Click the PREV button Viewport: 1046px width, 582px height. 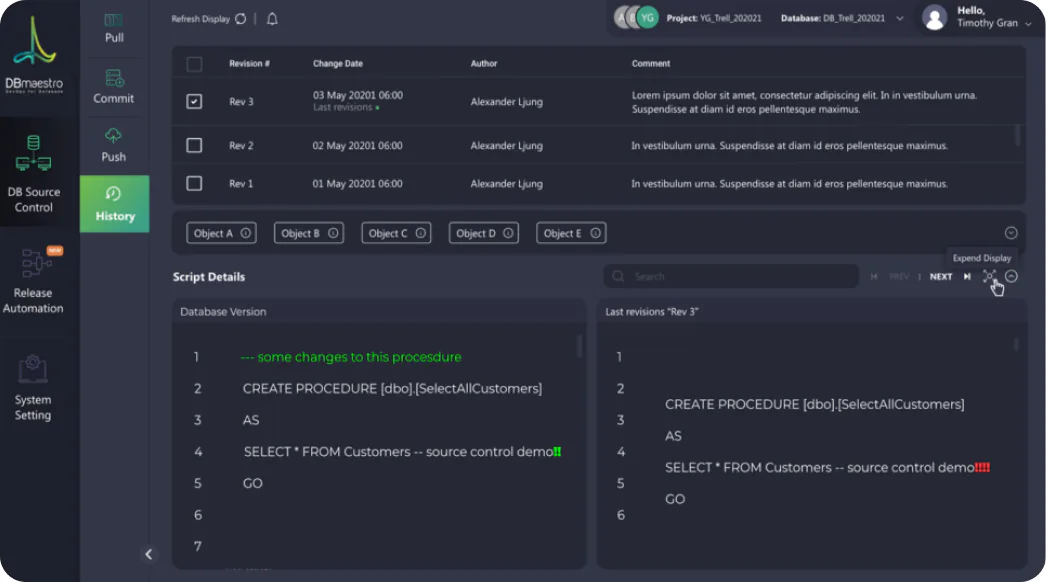[x=899, y=276]
